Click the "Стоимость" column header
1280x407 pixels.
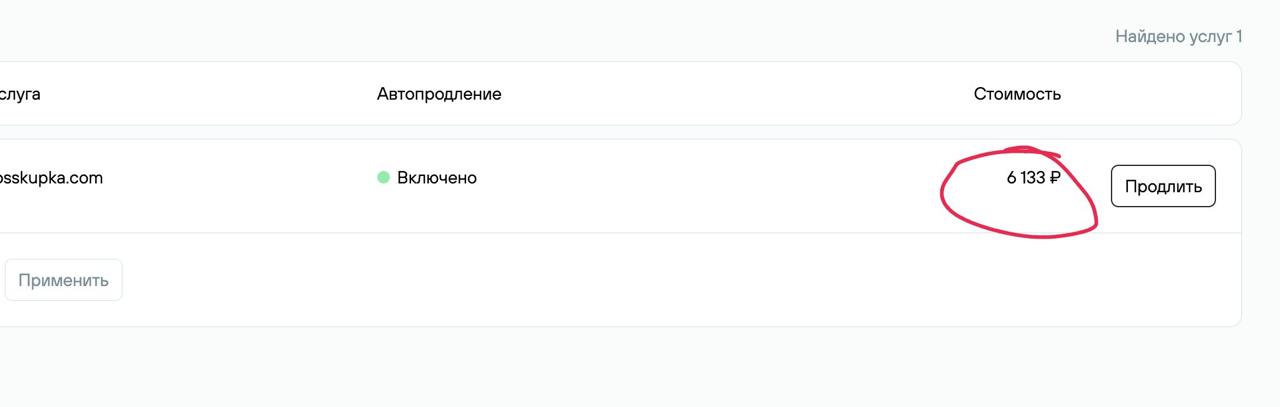click(x=1017, y=94)
